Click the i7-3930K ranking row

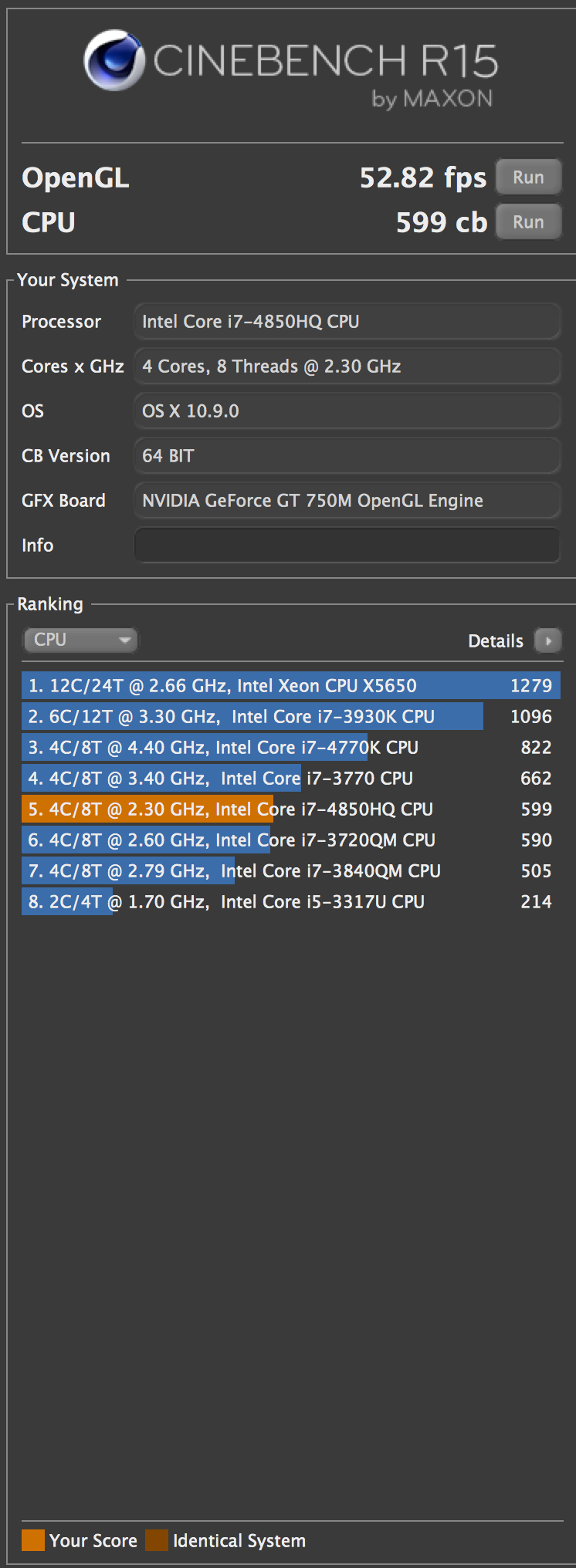290,716
